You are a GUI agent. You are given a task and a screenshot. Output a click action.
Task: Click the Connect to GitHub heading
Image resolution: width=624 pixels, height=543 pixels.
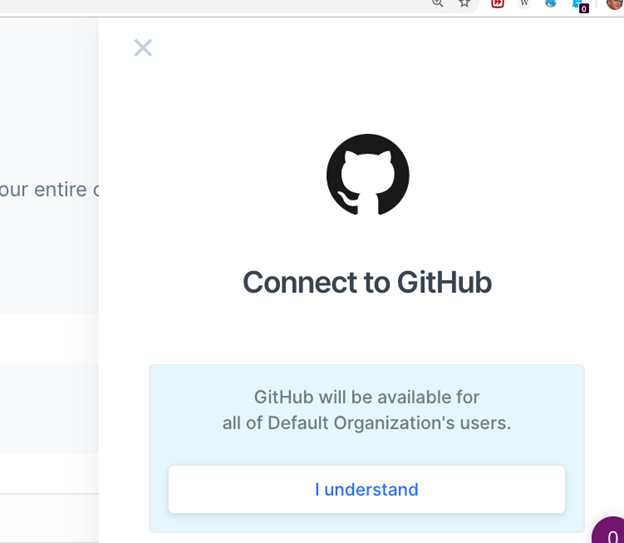tap(367, 282)
